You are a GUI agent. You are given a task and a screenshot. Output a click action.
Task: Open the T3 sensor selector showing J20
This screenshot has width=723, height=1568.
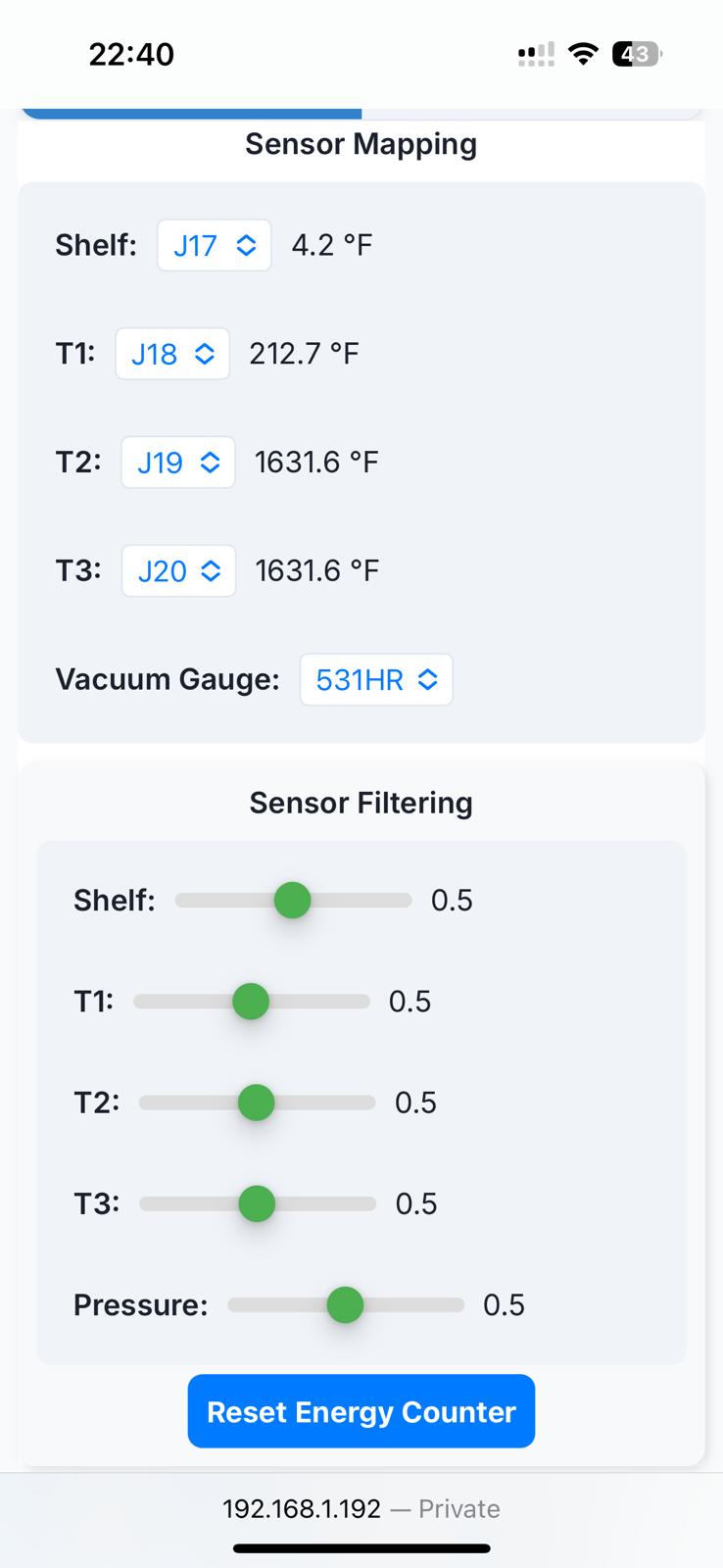(x=178, y=570)
